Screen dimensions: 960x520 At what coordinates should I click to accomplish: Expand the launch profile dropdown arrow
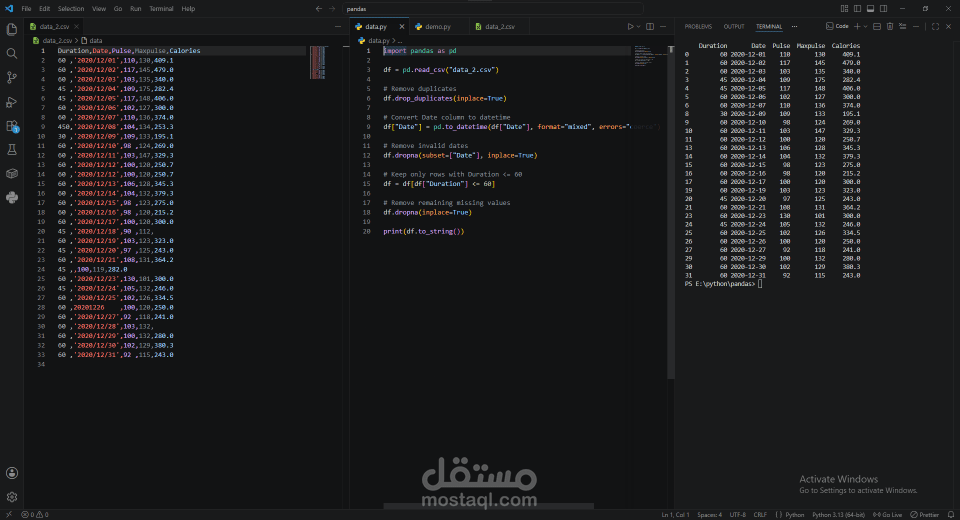865,26
